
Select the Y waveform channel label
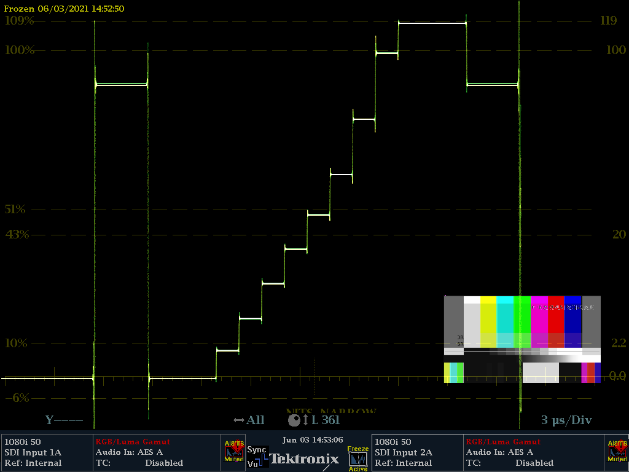coord(64,420)
